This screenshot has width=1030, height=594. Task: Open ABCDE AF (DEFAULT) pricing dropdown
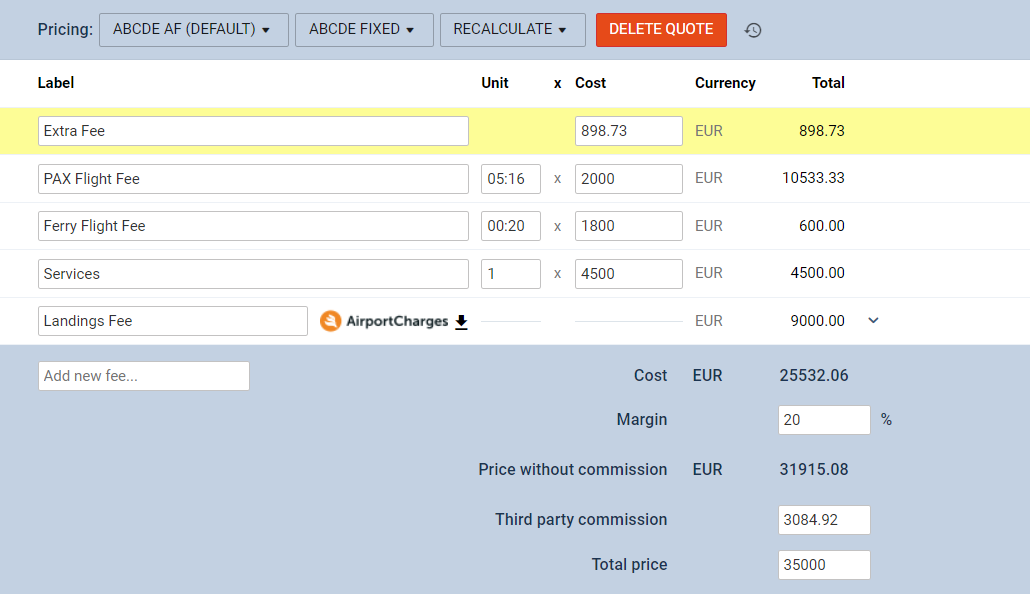pyautogui.click(x=194, y=30)
